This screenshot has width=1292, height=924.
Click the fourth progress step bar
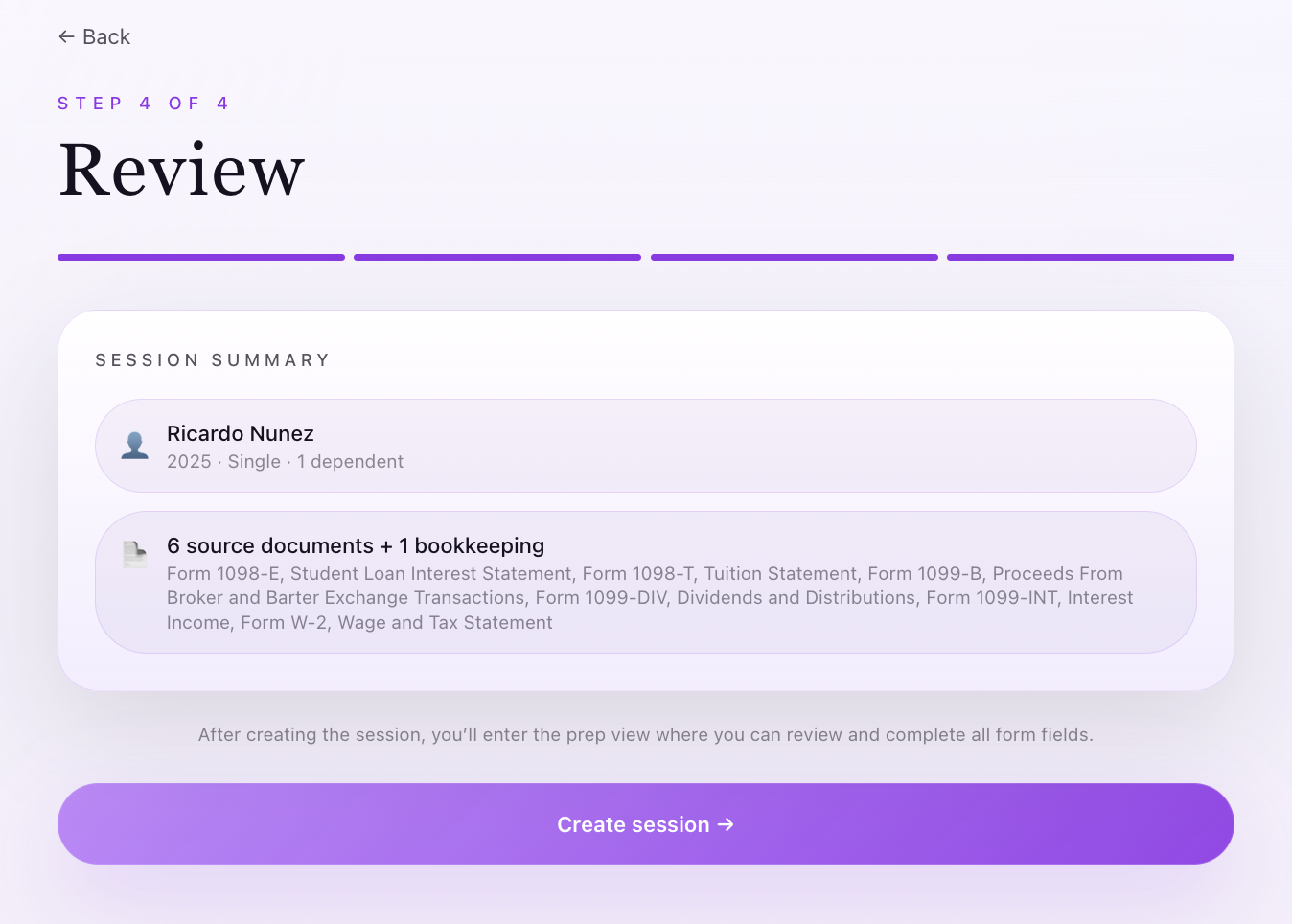(x=1091, y=257)
